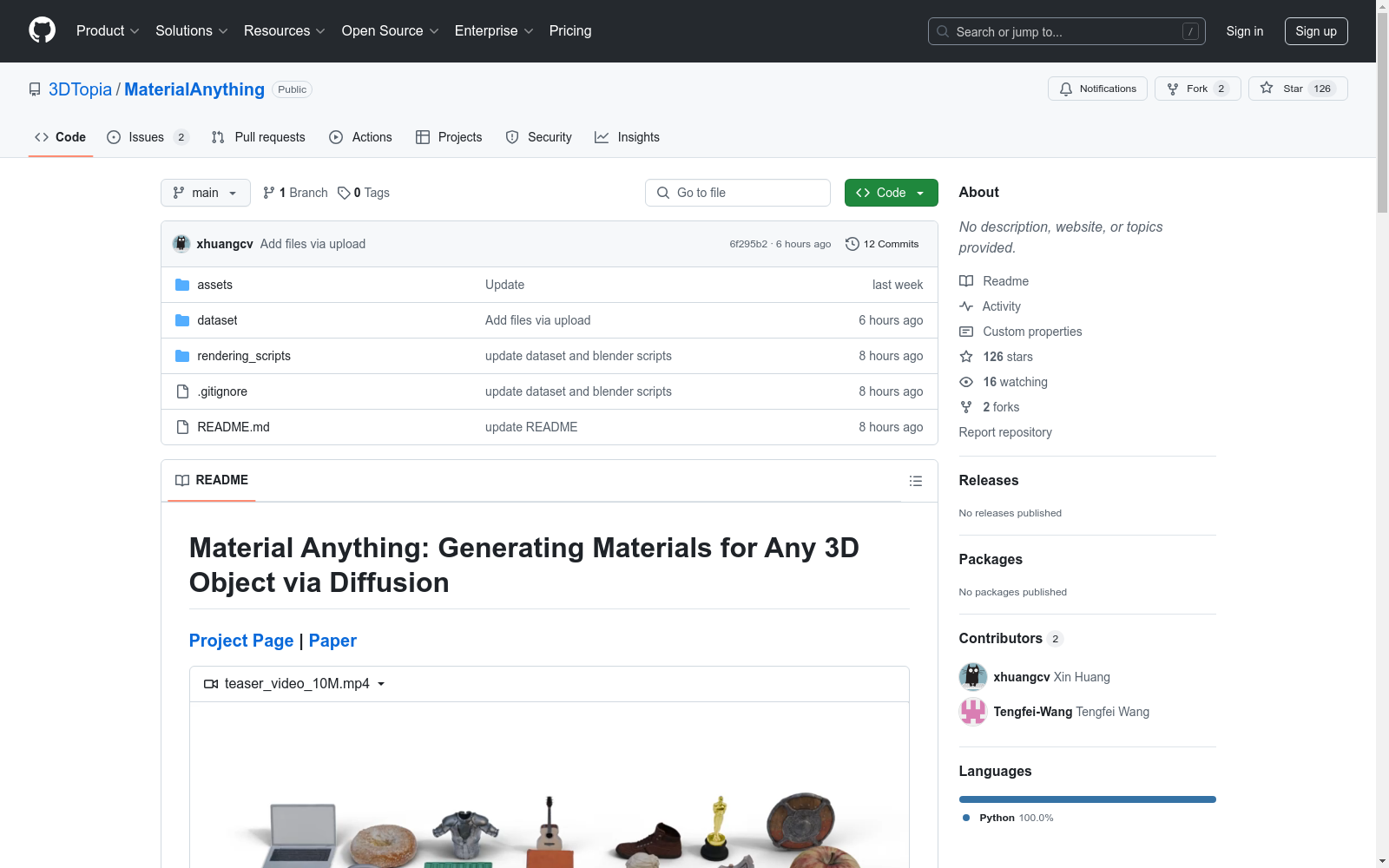
Task: Click the video camera icon by teaser_video_10M.mp4
Action: 211,684
